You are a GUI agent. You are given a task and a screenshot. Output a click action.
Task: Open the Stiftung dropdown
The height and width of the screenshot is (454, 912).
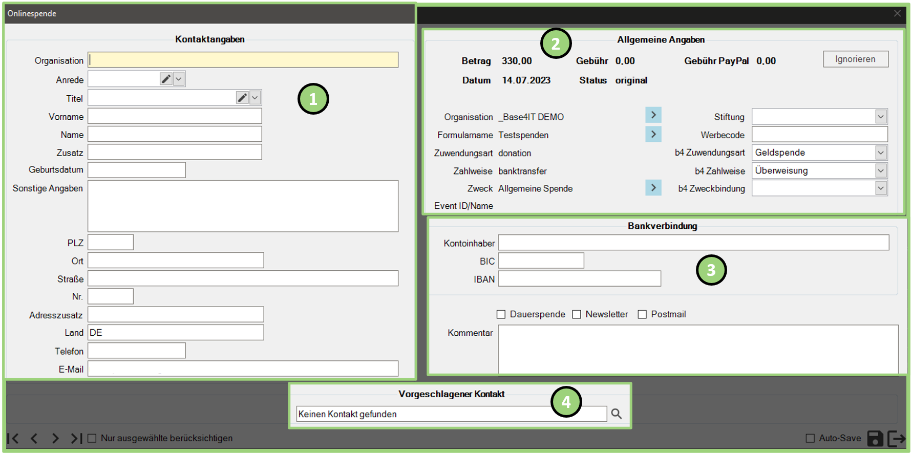click(880, 117)
